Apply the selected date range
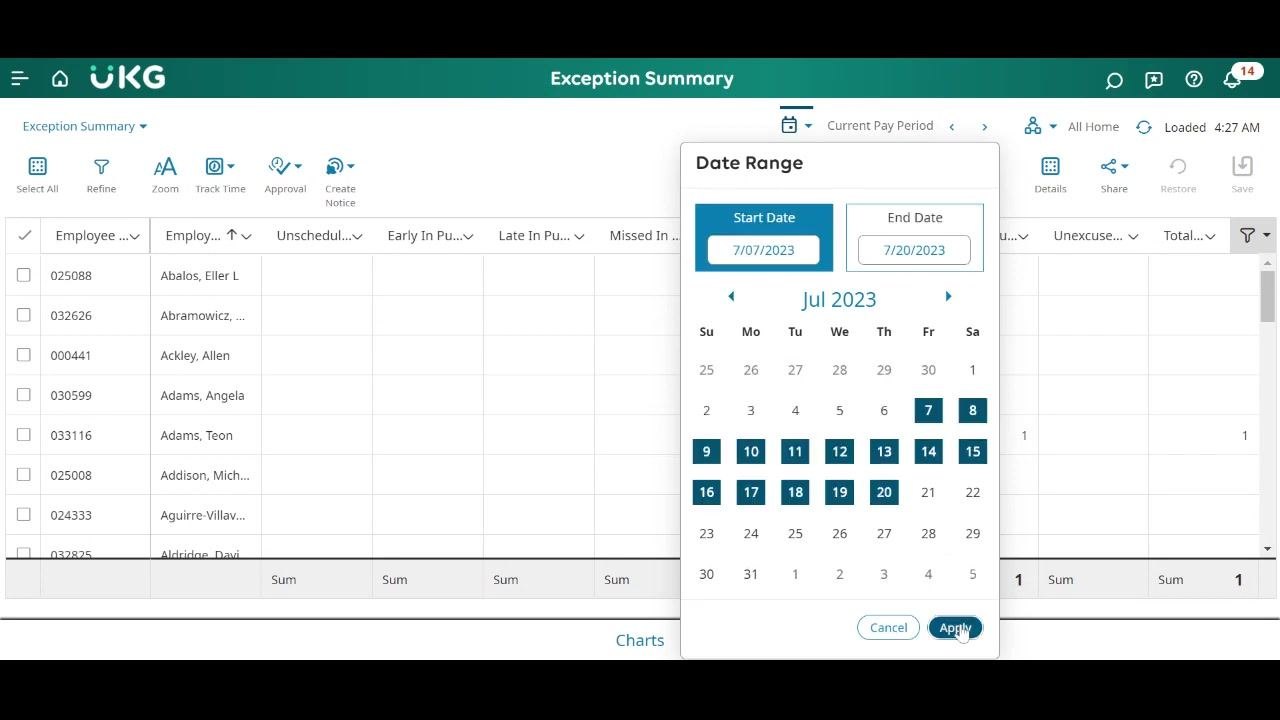The width and height of the screenshot is (1280, 720). pos(955,628)
